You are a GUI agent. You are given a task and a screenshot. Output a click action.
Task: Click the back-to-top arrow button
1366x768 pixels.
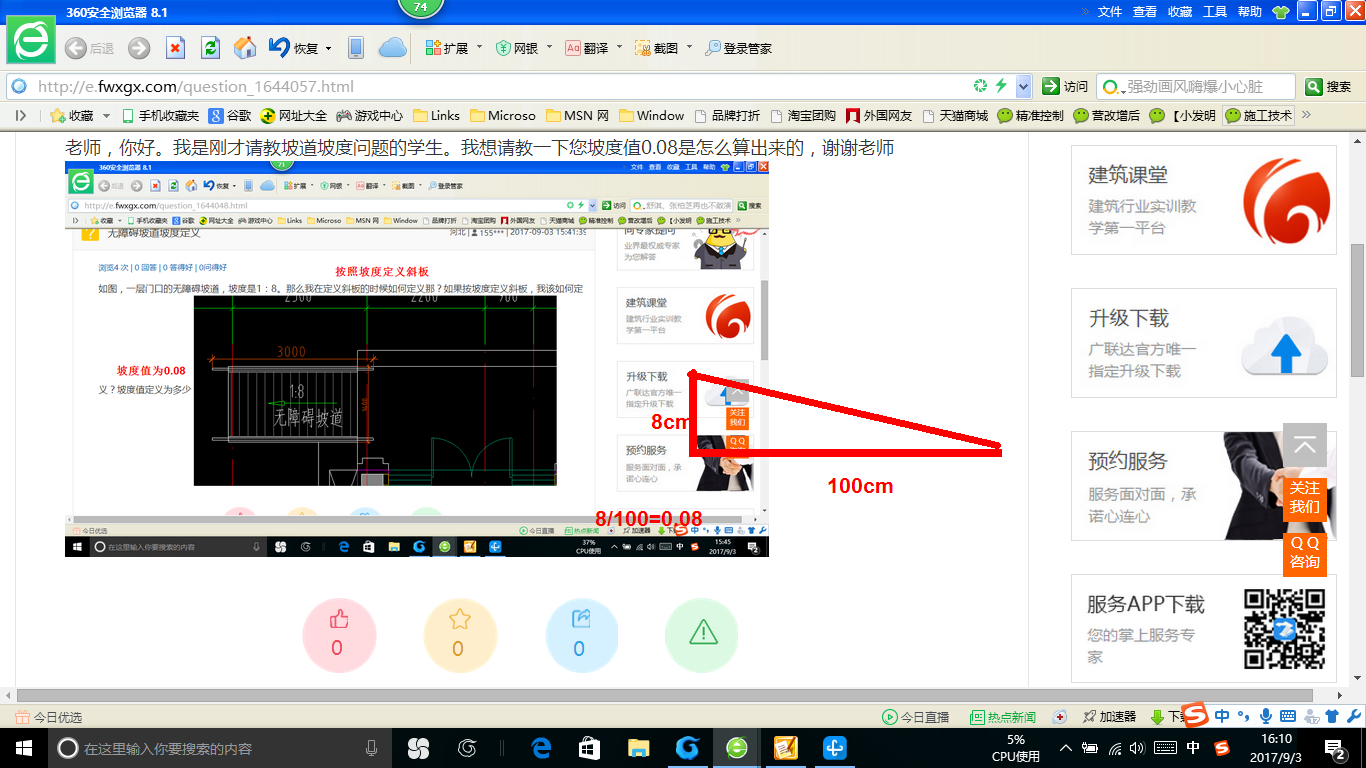coord(1305,445)
